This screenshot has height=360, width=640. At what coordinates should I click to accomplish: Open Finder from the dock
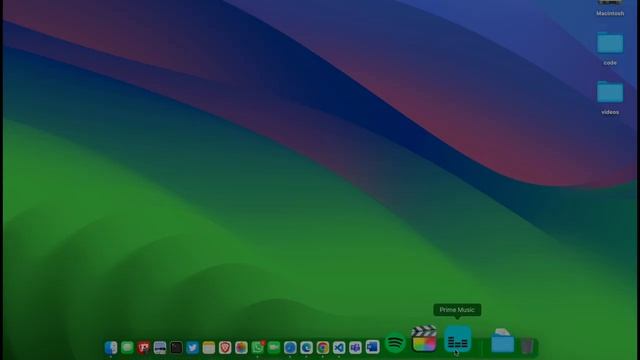(x=111, y=347)
